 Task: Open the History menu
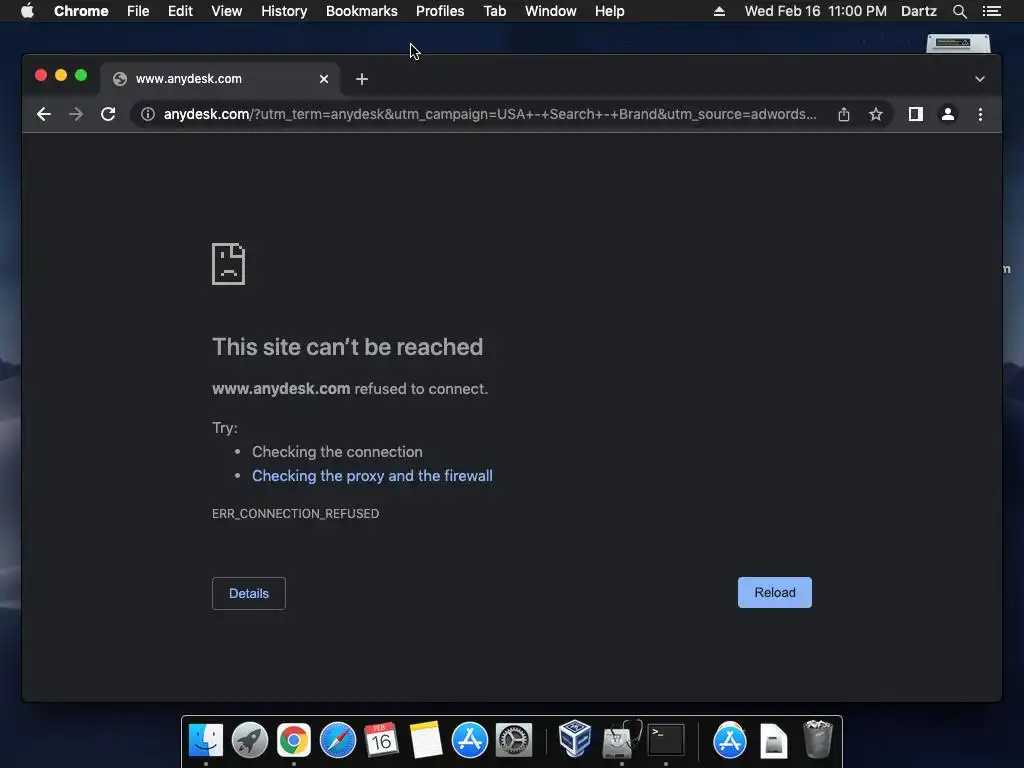(284, 11)
